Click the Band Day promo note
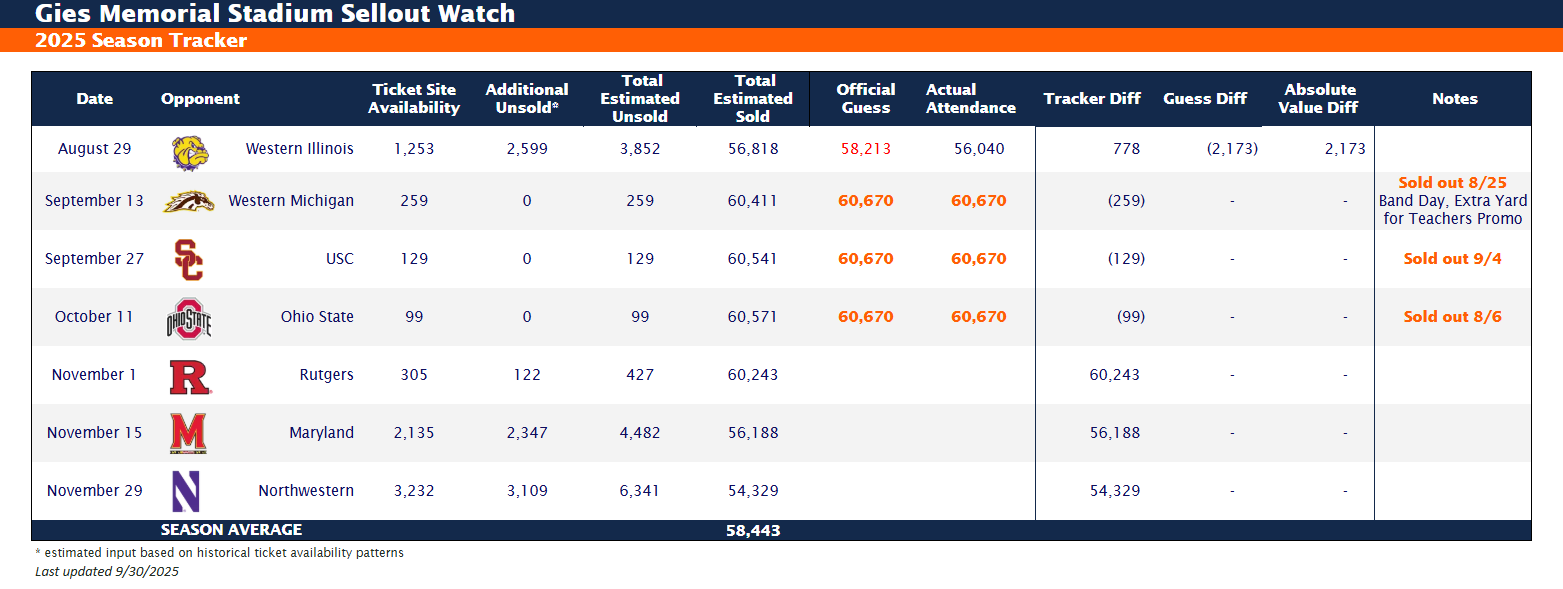The height and width of the screenshot is (589, 1563). click(x=1452, y=210)
